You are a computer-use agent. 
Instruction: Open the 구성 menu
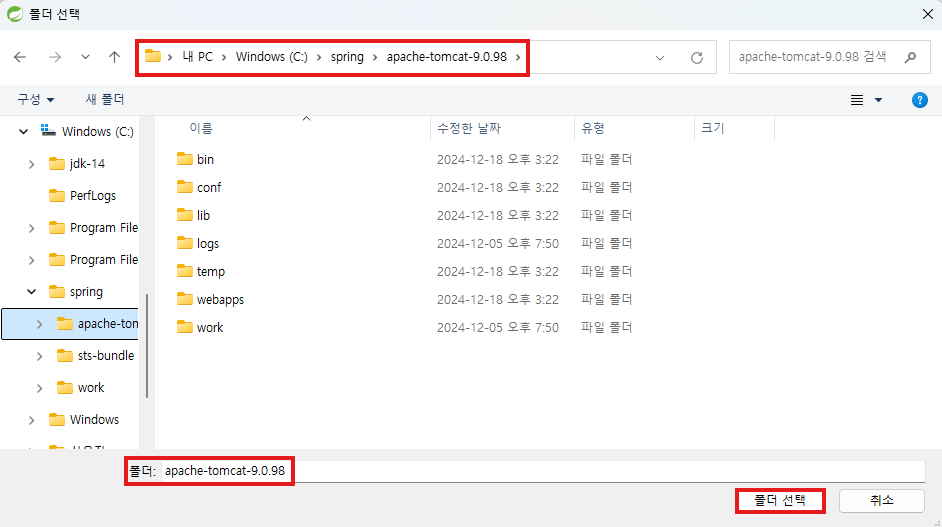(x=35, y=99)
